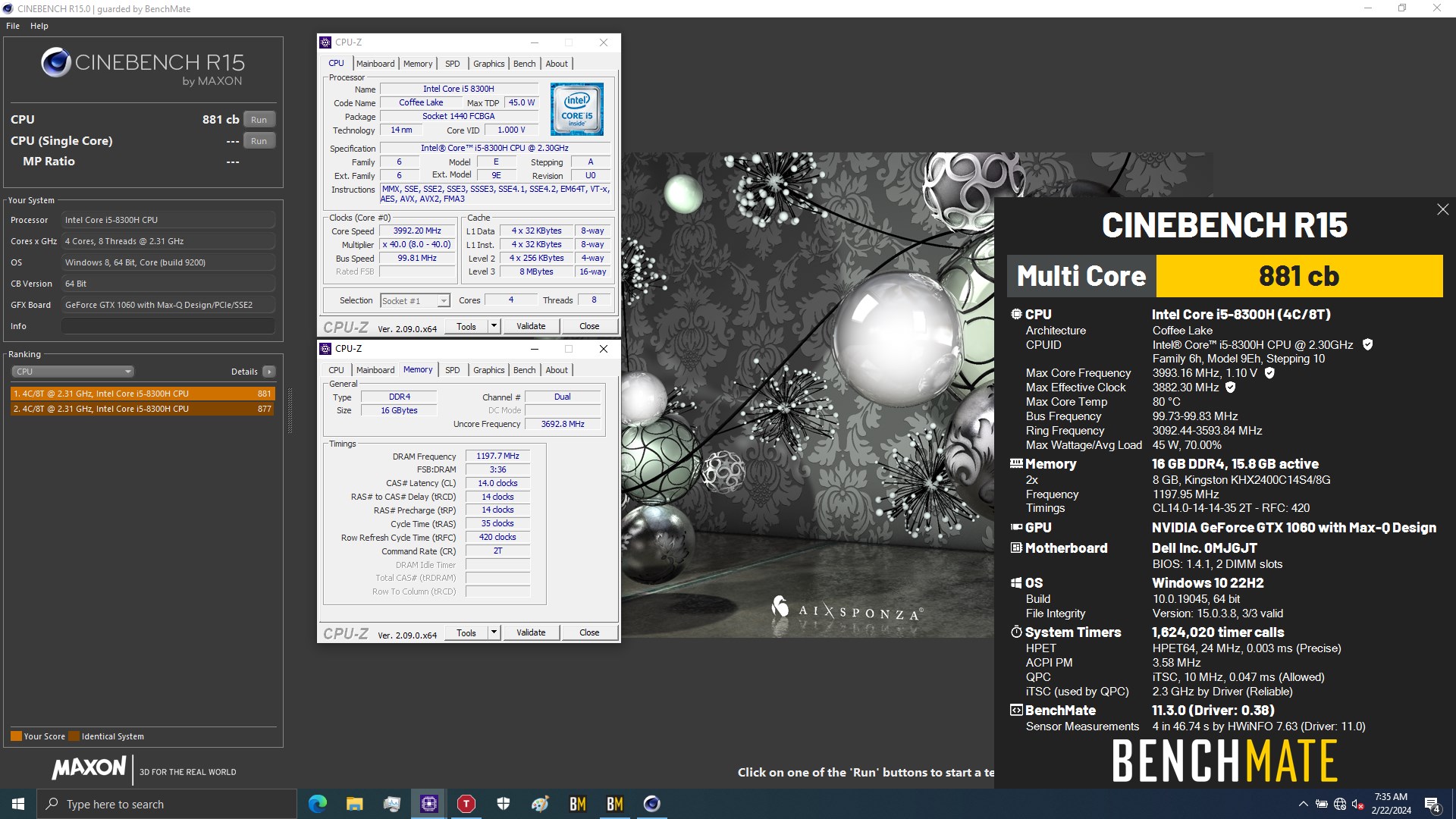Click the taskbar computer monitor app icon

click(x=392, y=804)
